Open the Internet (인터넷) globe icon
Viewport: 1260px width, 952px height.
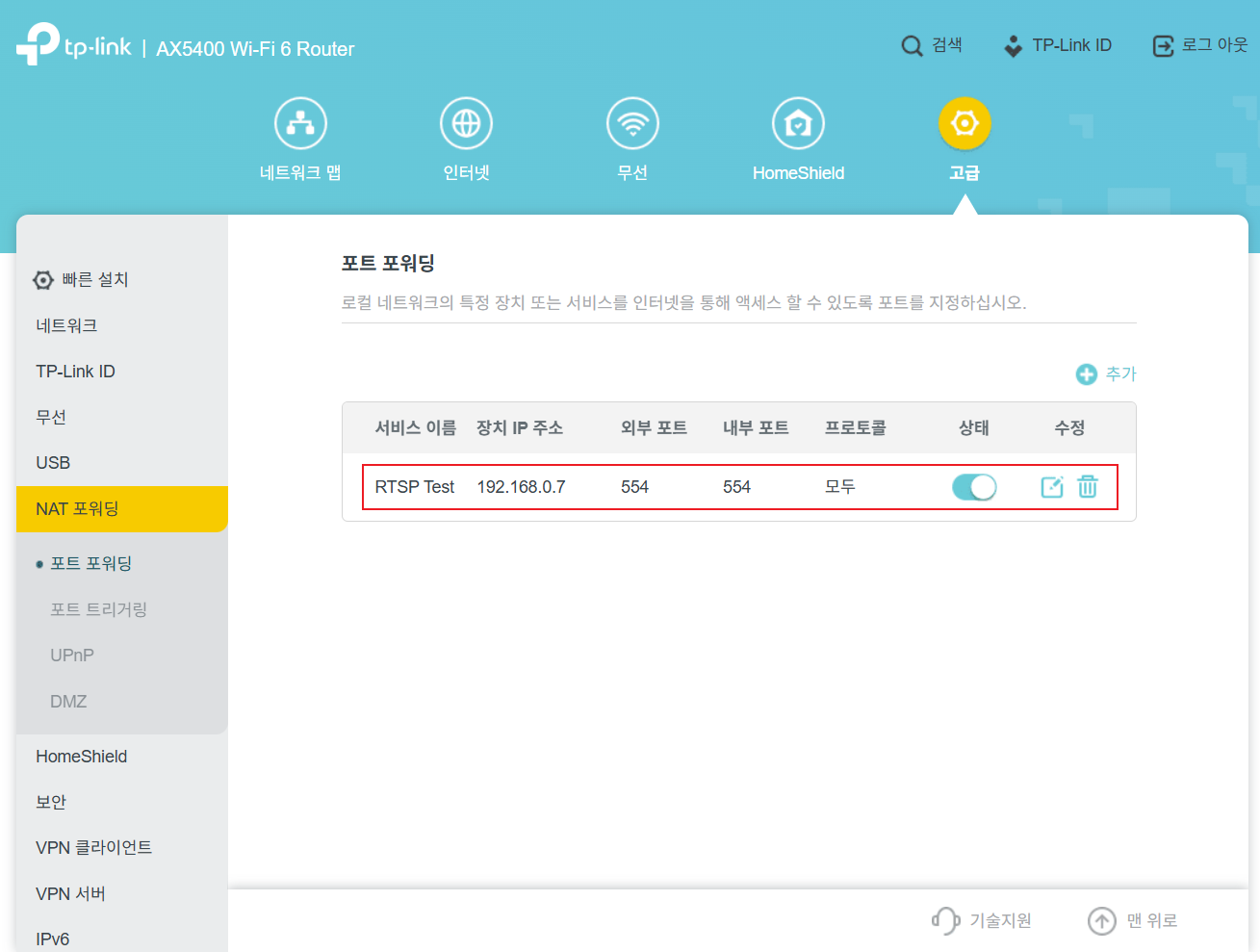point(466,124)
